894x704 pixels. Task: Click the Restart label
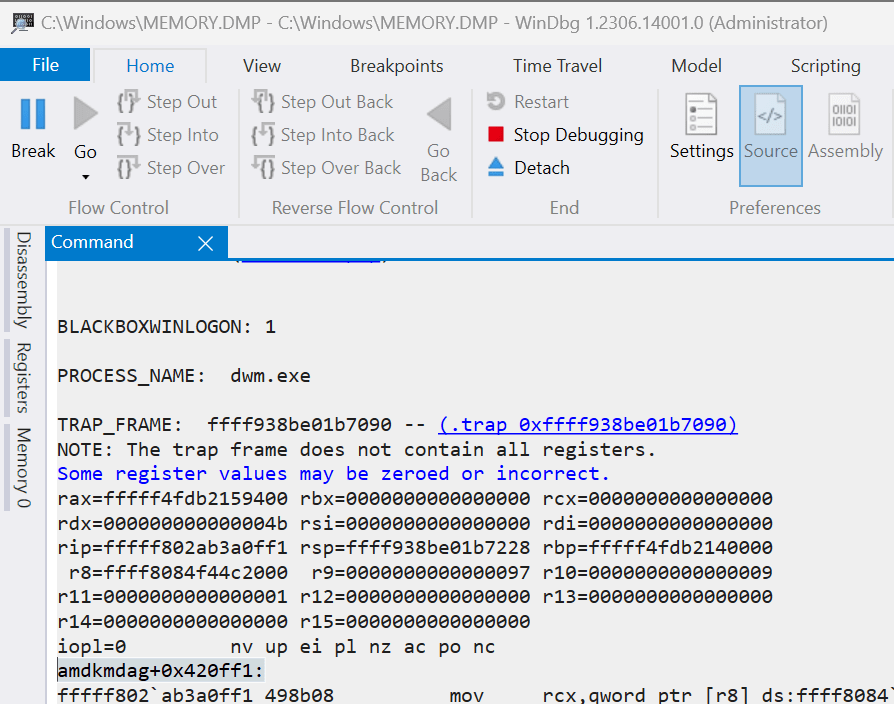[541, 101]
